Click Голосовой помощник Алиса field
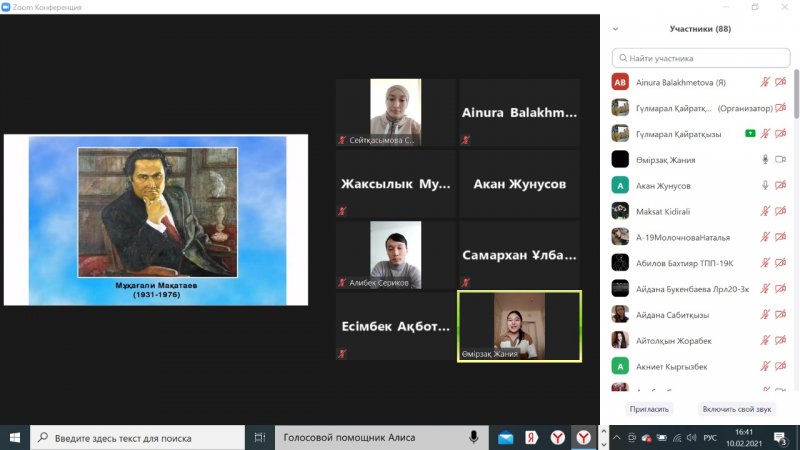This screenshot has width=800, height=450. tap(382, 438)
